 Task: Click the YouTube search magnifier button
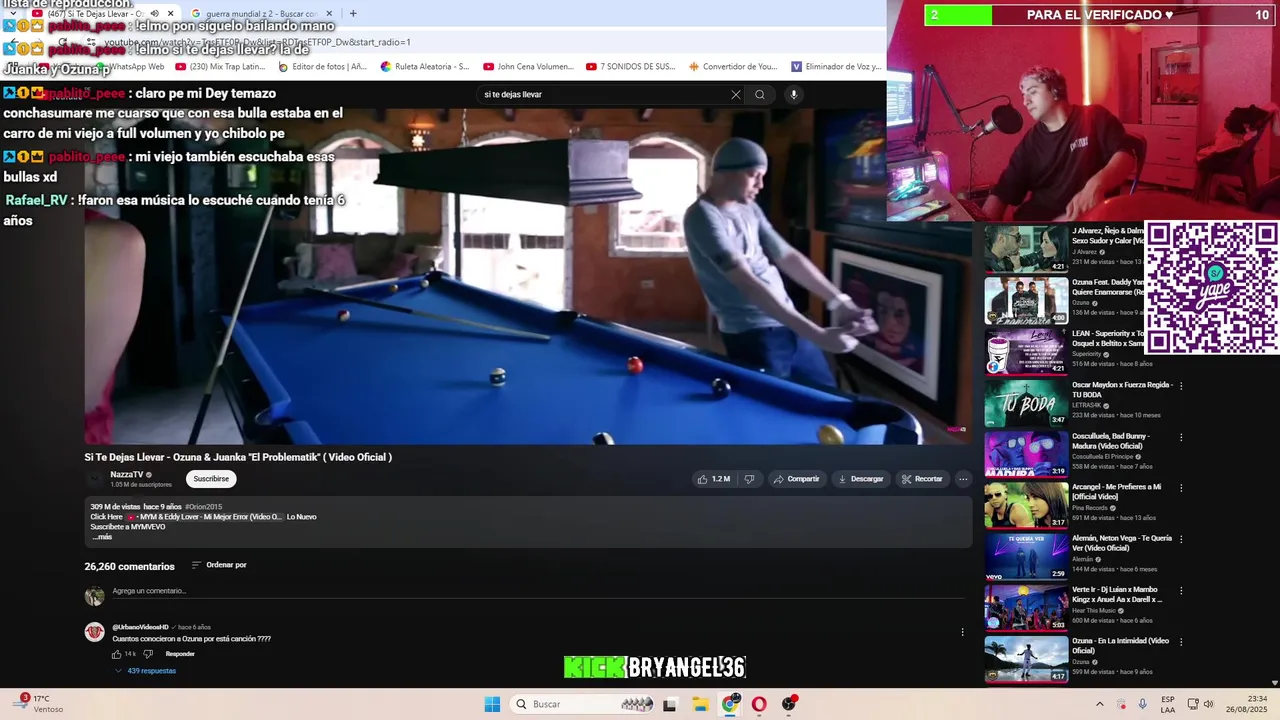coord(760,94)
